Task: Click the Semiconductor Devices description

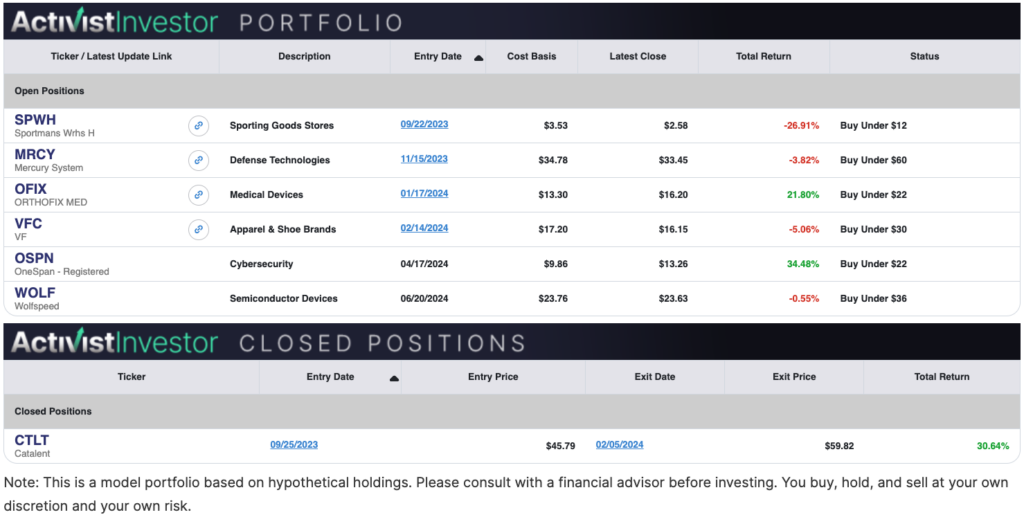Action: click(x=283, y=298)
